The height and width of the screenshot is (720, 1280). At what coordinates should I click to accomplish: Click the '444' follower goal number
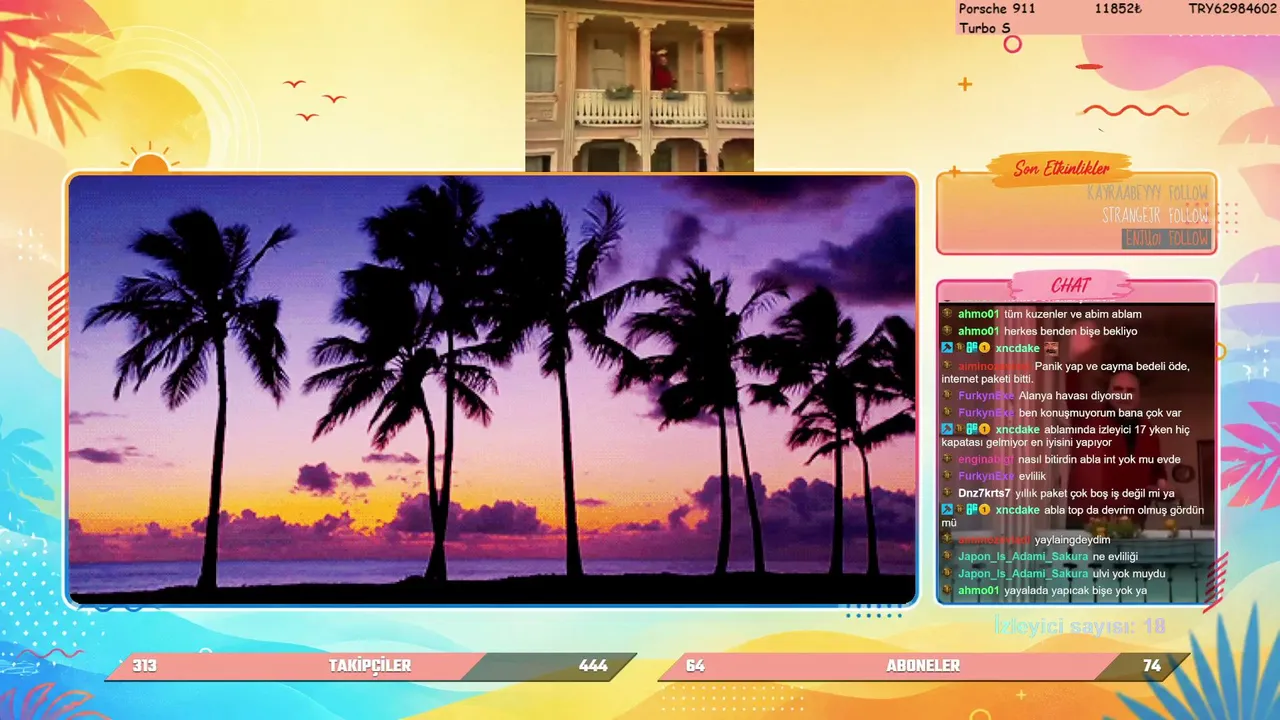593,666
